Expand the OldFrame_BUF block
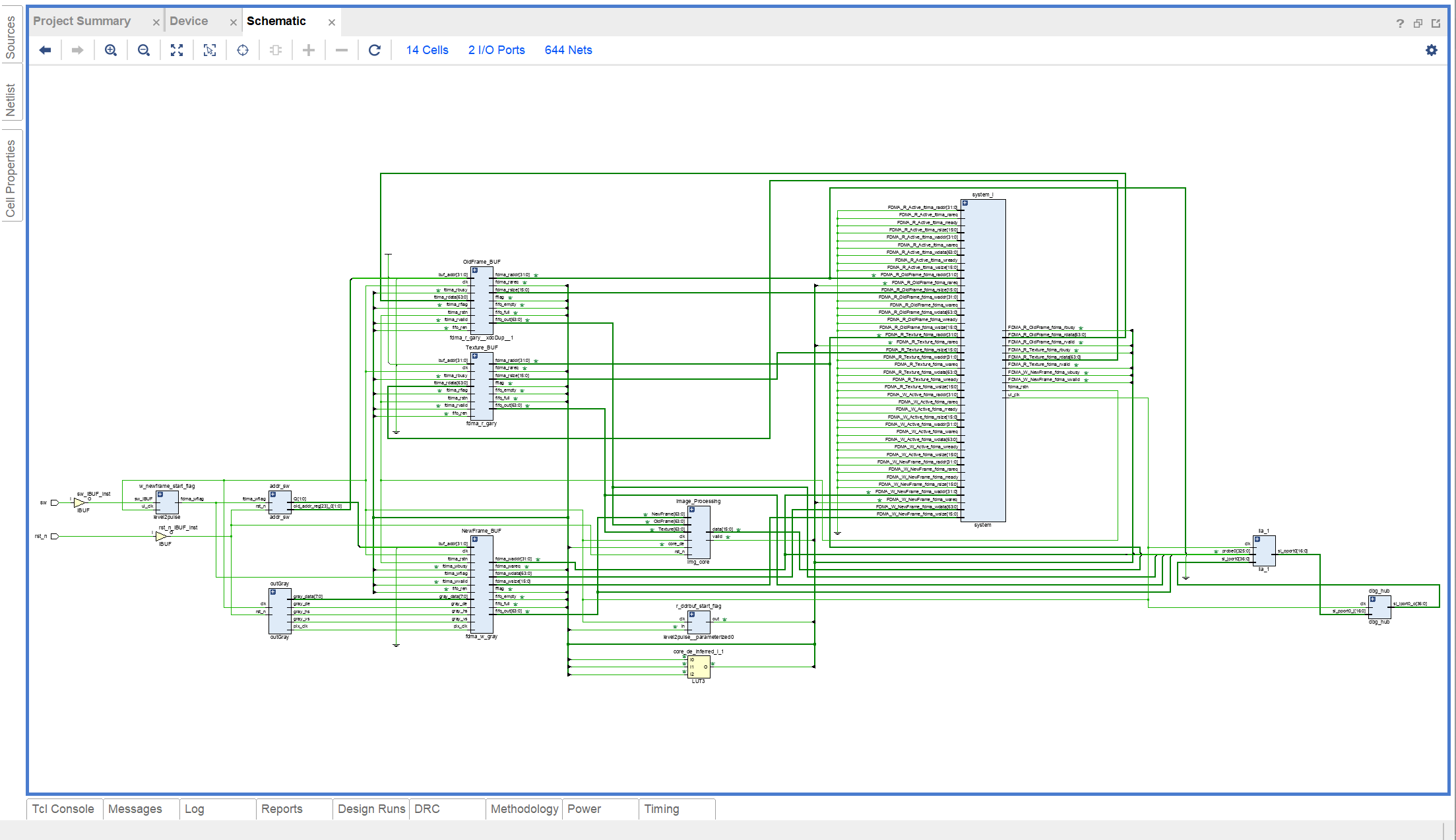This screenshot has height=840, width=1456. click(475, 270)
